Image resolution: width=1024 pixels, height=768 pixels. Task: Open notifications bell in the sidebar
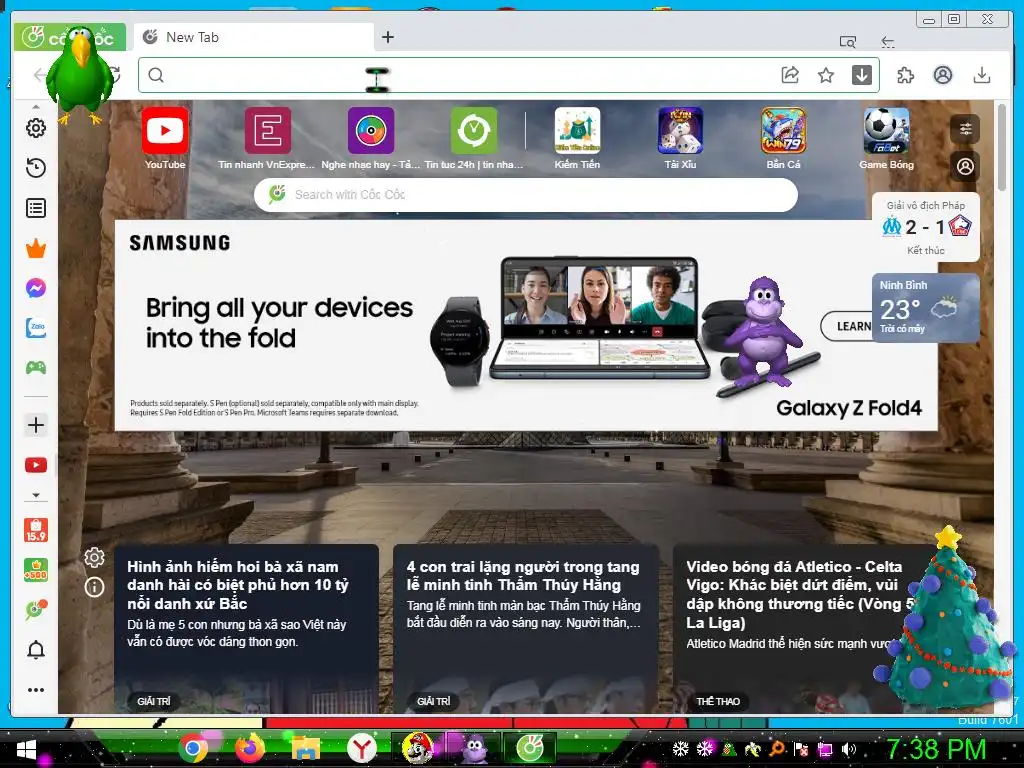(36, 650)
